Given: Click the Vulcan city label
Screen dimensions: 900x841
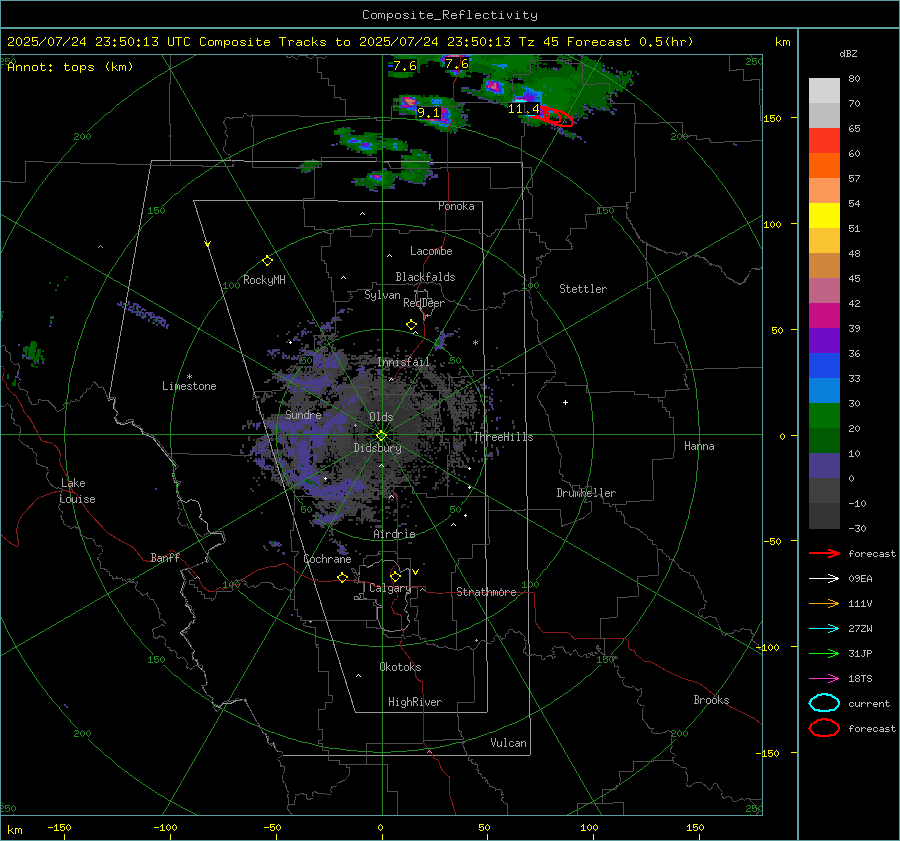Looking at the screenshot, I should pyautogui.click(x=509, y=743).
